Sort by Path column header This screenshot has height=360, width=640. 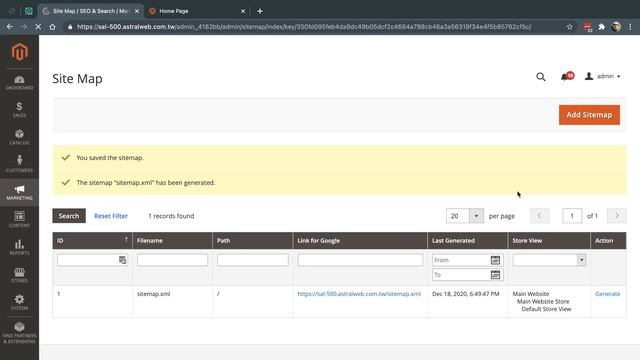[x=253, y=241]
